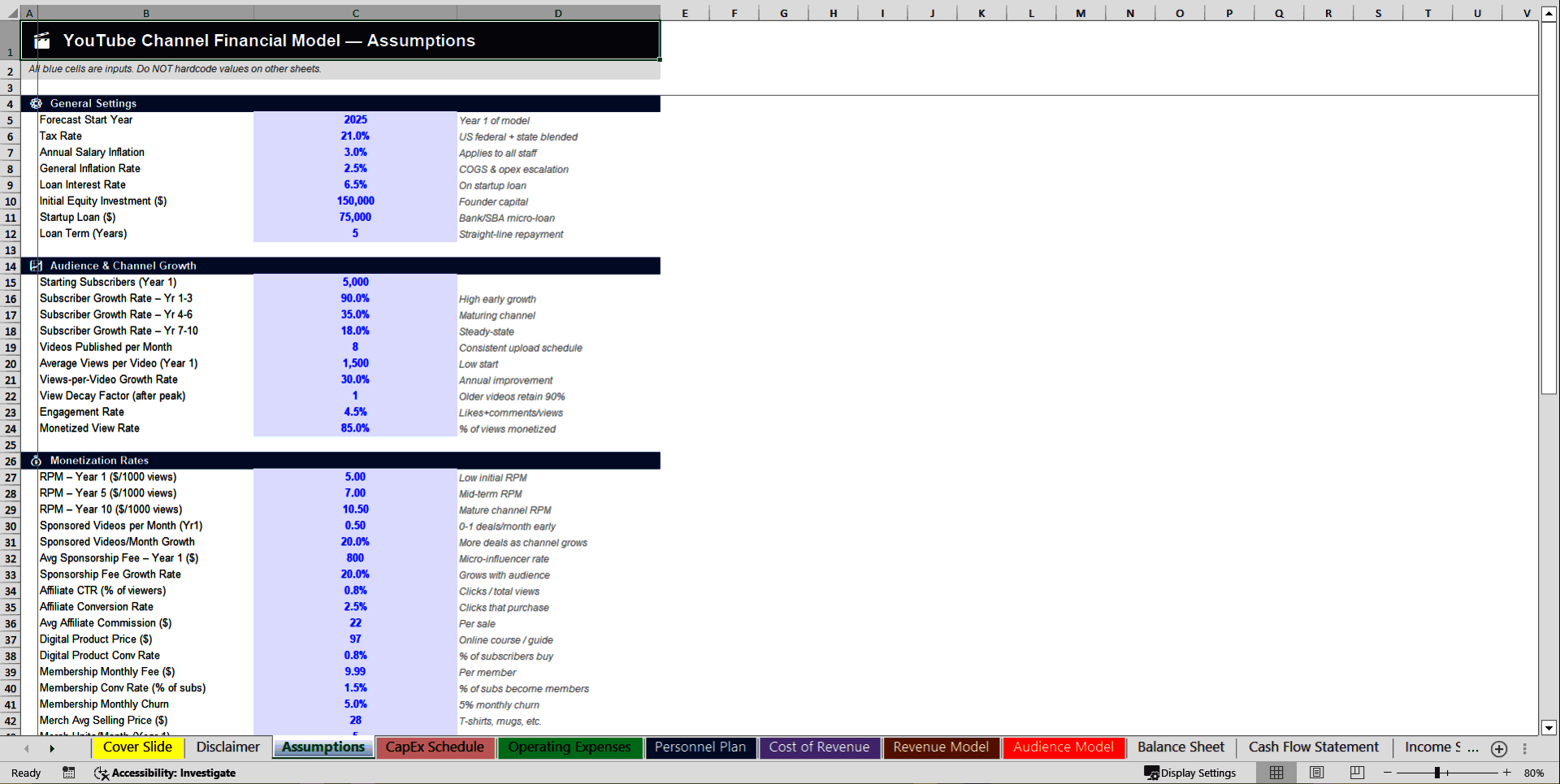
Task: View the CapEx Schedule sheet
Action: (435, 747)
